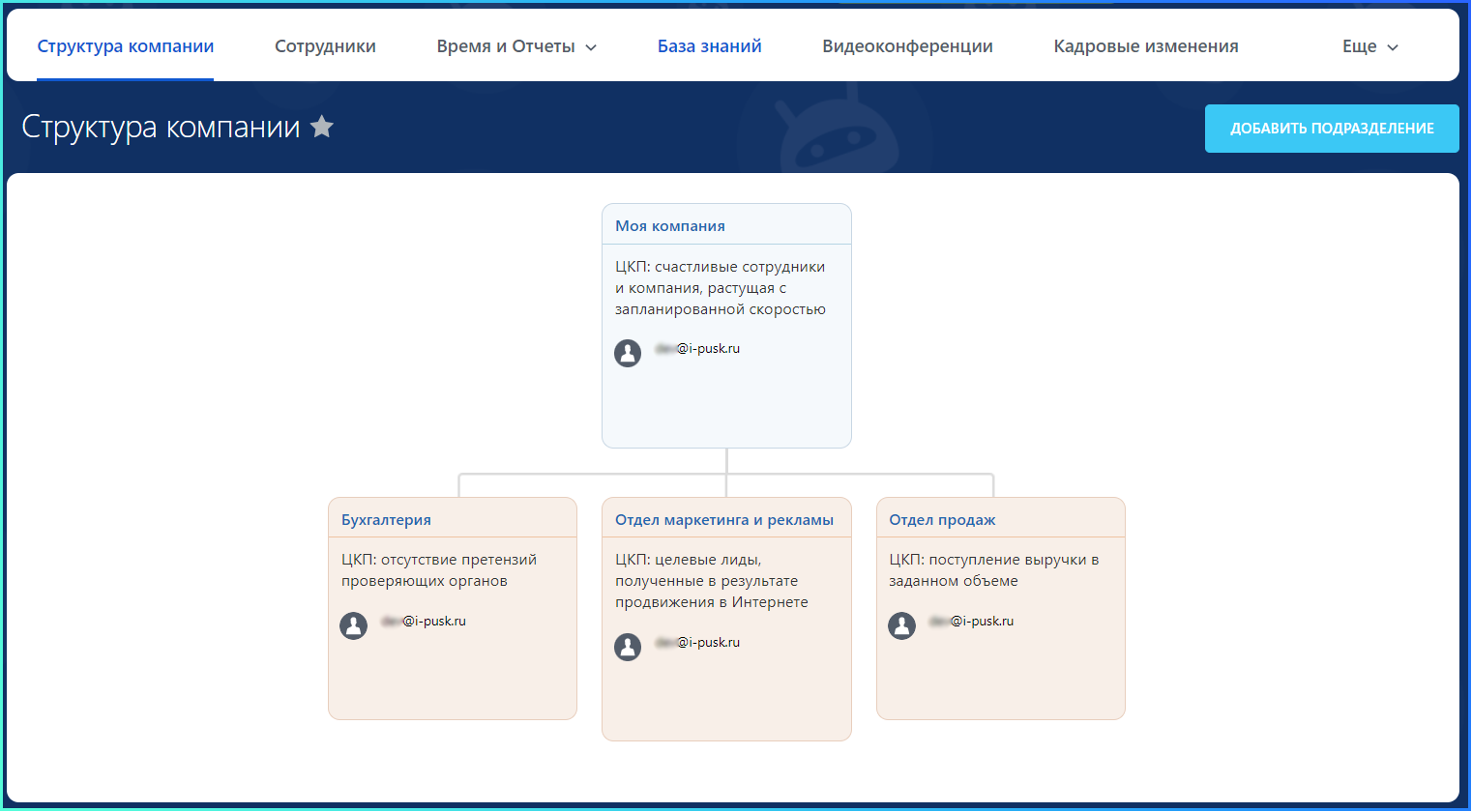The image size is (1472, 812).
Task: Open the Отдел продаж department link
Action: pyautogui.click(x=942, y=520)
